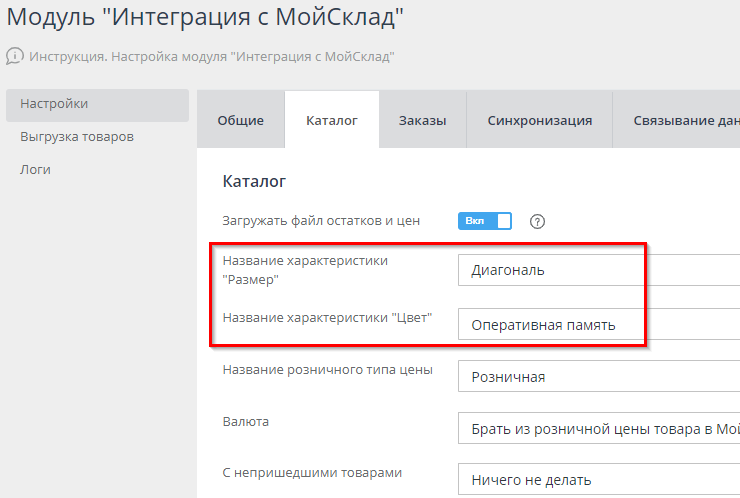Click the question mark help icon
Image resolution: width=740 pixels, height=498 pixels.
pos(537,221)
